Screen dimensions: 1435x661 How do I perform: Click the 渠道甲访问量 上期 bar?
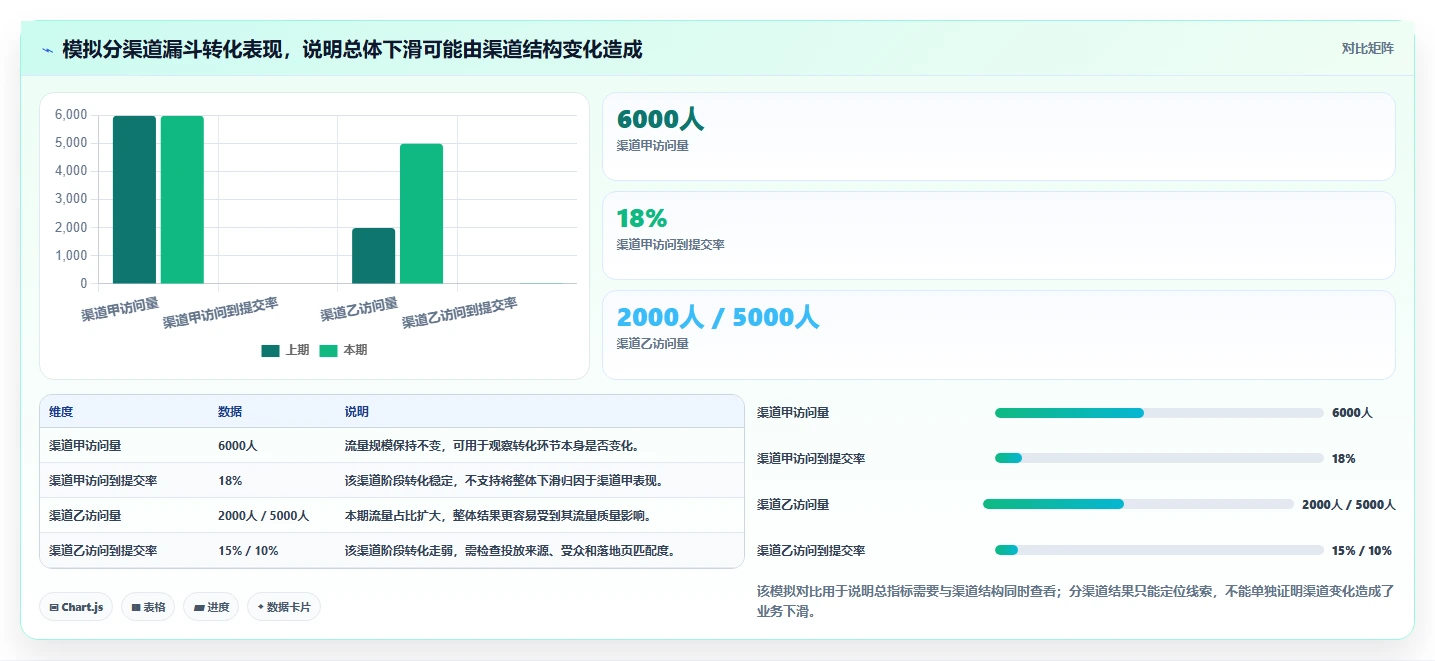click(x=134, y=200)
